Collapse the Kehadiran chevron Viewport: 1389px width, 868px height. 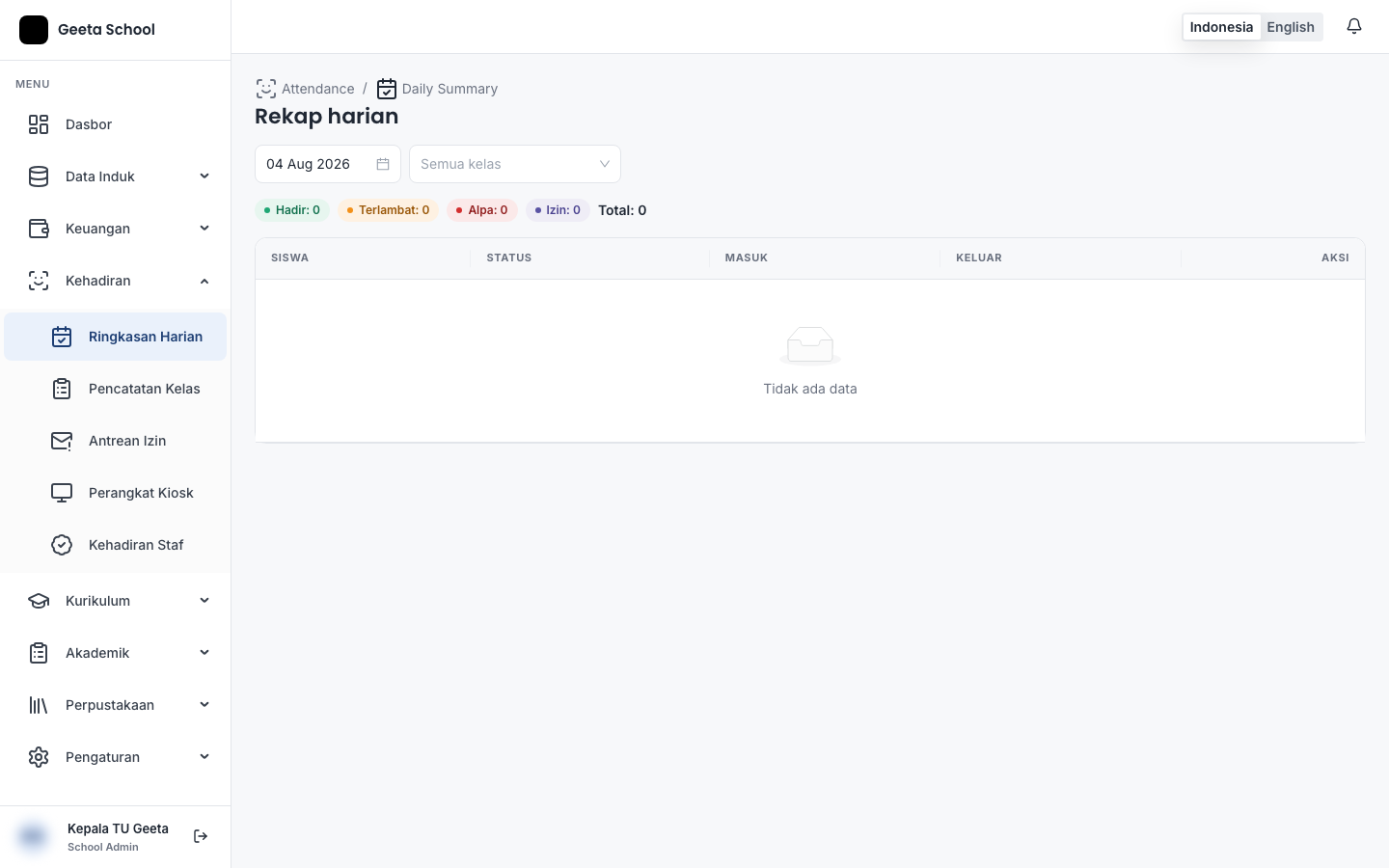point(204,281)
